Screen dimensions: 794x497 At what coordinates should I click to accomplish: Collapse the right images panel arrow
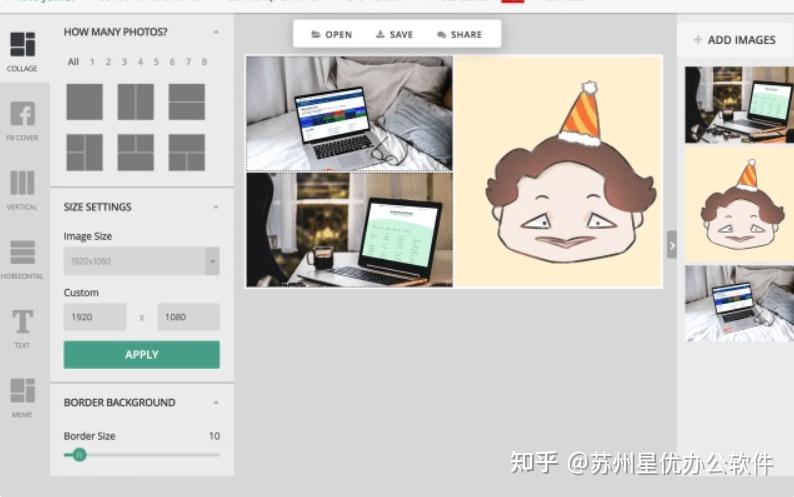coord(672,245)
